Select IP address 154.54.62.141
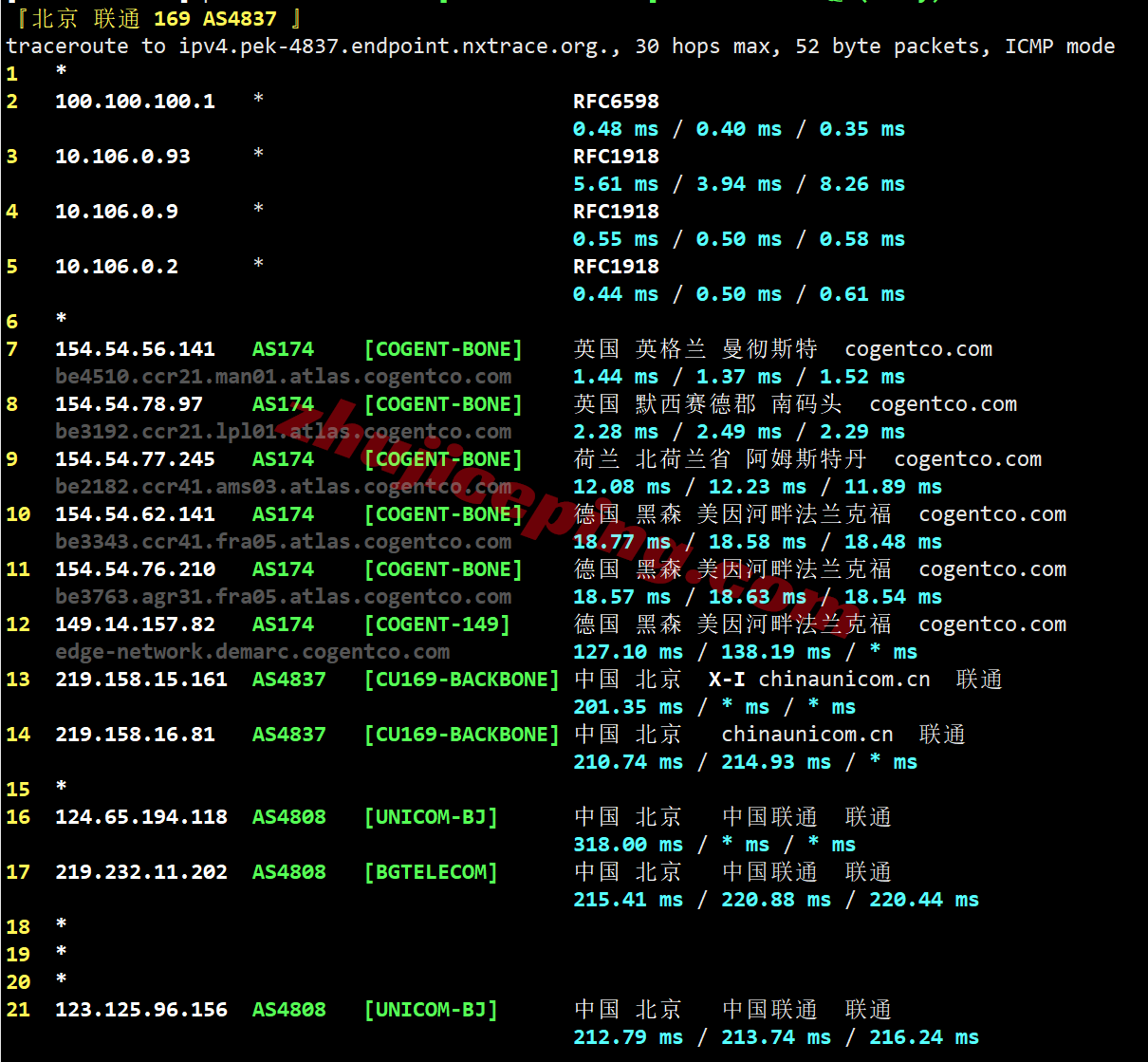This screenshot has height=1062, width=1148. click(x=135, y=514)
